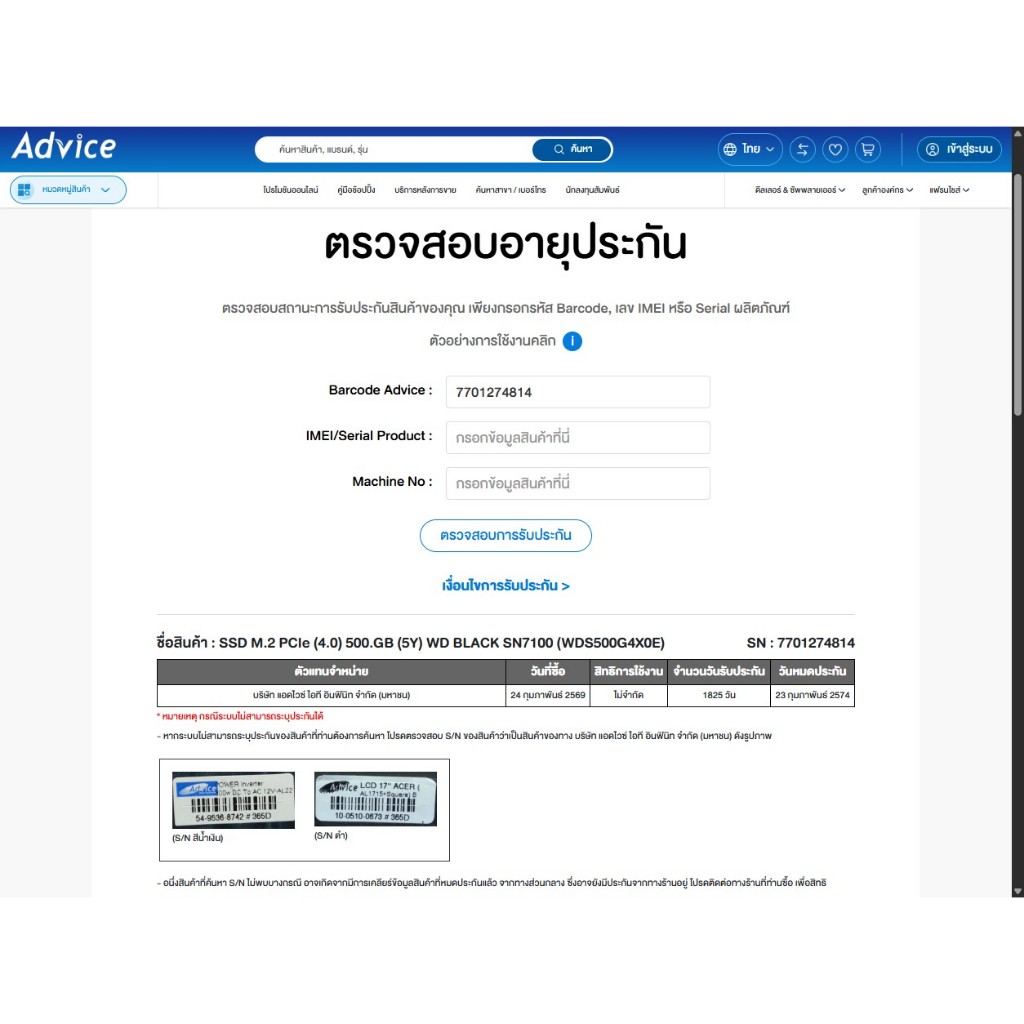This screenshot has width=1024, height=1024.
Task: Expand the ลูกค้าองค์กร menu
Action: pos(887,190)
